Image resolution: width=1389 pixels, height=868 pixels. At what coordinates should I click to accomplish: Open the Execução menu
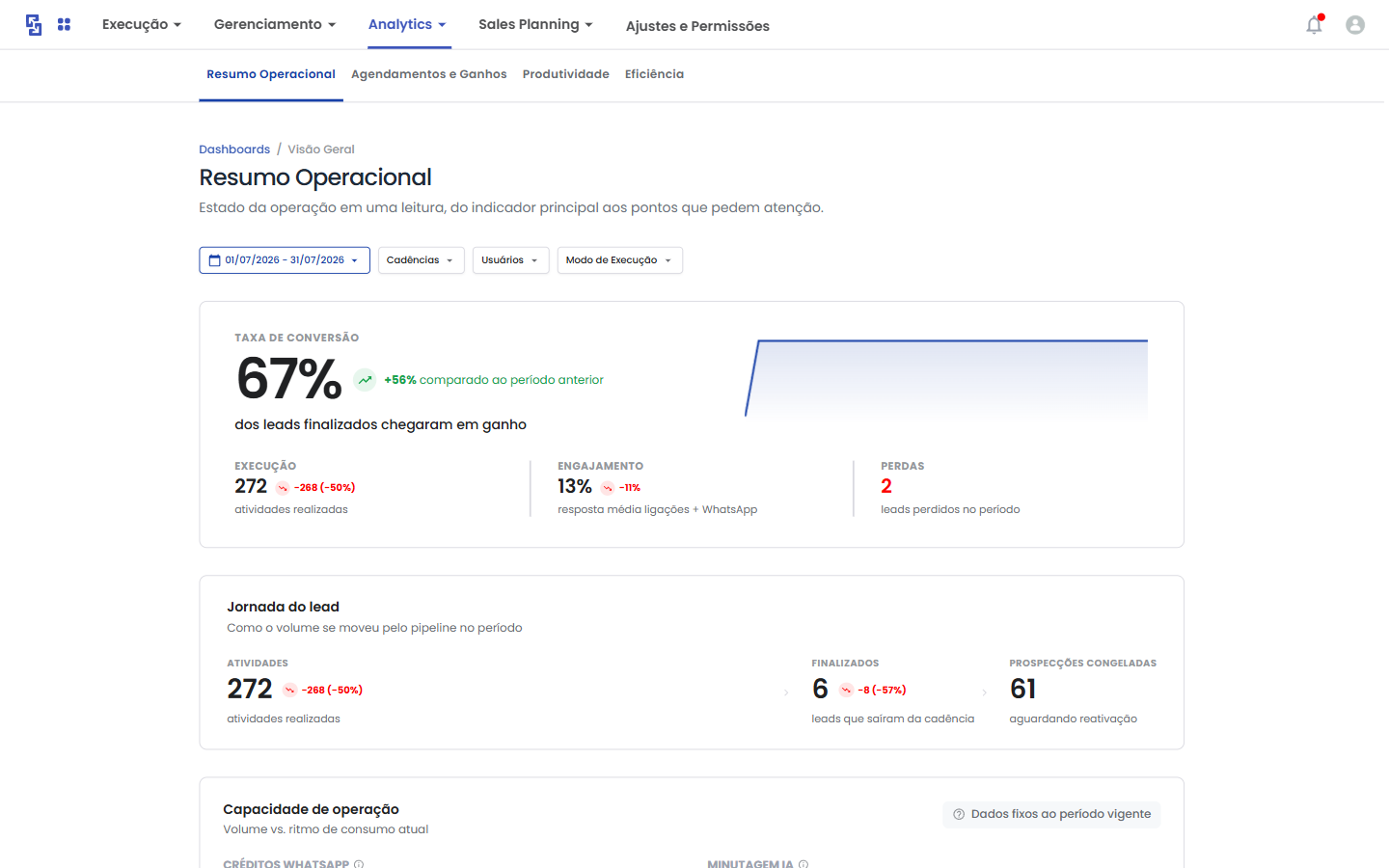[142, 25]
